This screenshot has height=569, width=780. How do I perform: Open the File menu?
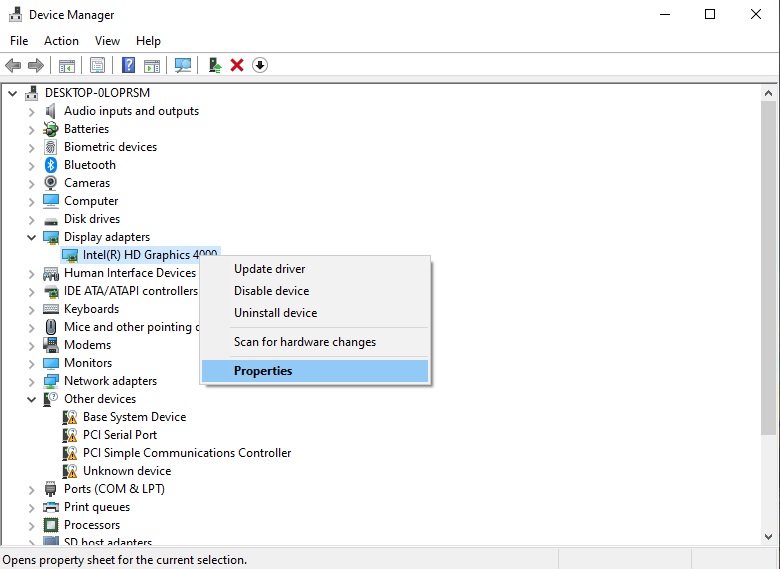[x=19, y=41]
